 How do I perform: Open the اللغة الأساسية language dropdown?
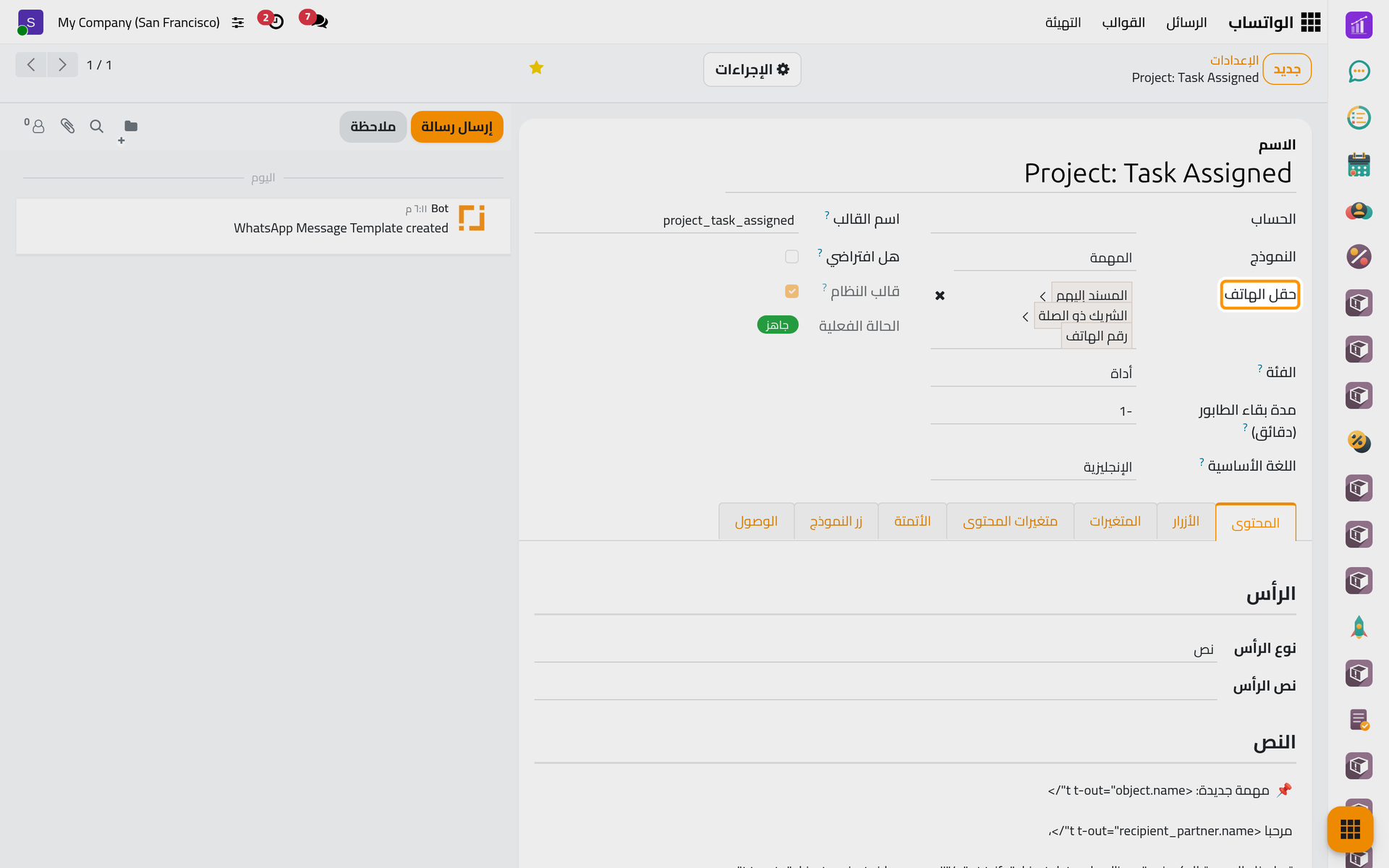[1033, 467]
